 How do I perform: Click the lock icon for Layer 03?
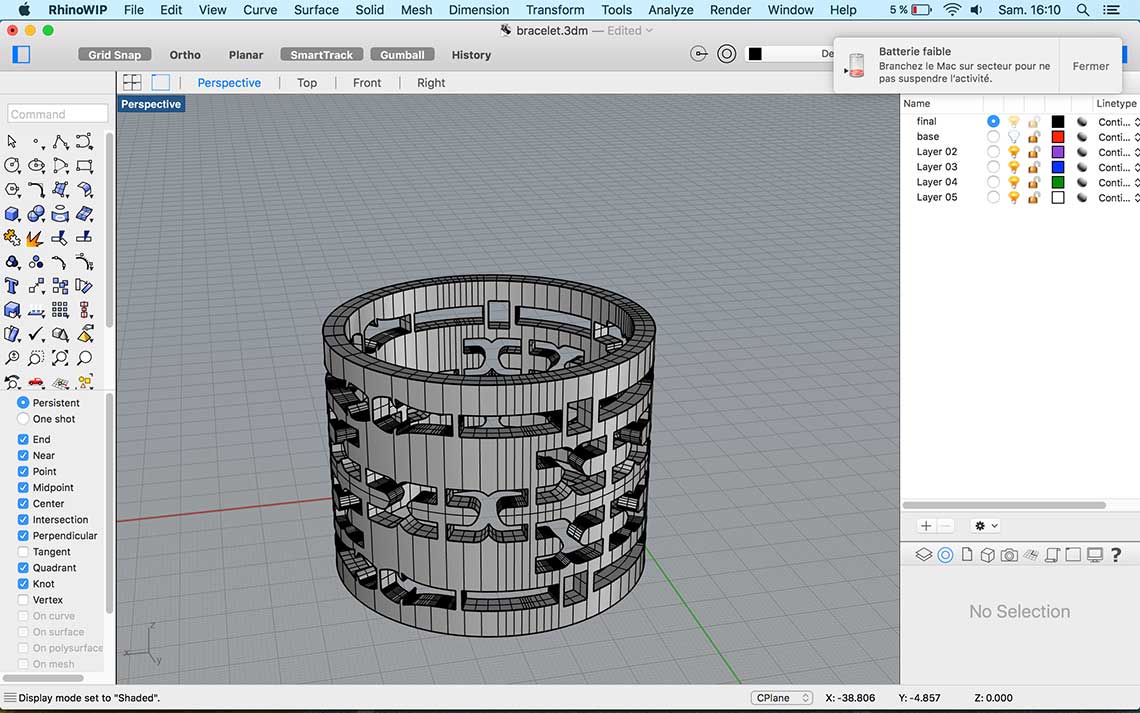(x=1033, y=167)
